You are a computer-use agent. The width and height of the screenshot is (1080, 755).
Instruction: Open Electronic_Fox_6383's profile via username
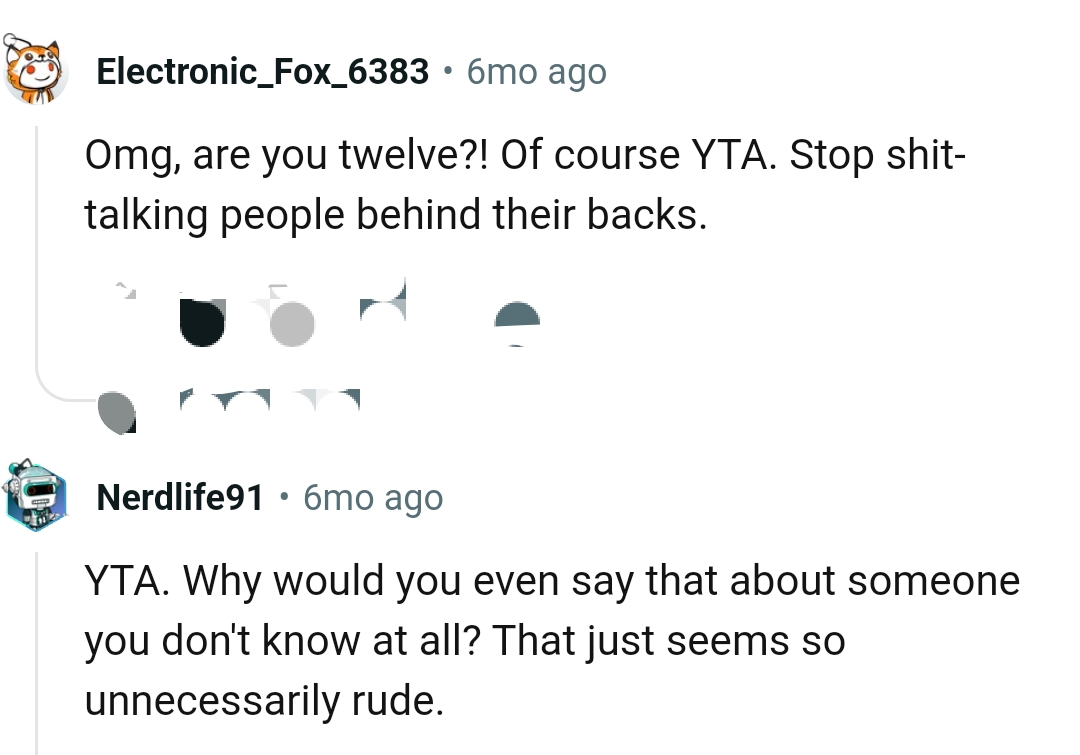(262, 71)
